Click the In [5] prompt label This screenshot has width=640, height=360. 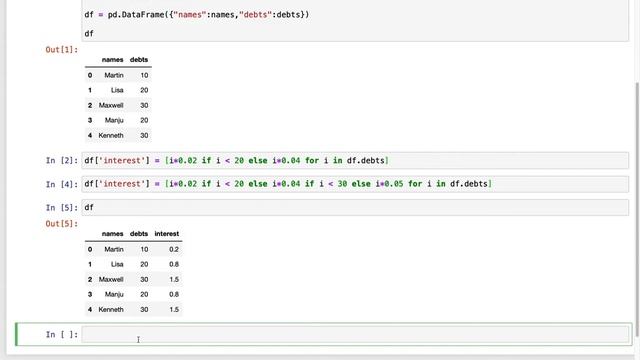[x=62, y=207]
